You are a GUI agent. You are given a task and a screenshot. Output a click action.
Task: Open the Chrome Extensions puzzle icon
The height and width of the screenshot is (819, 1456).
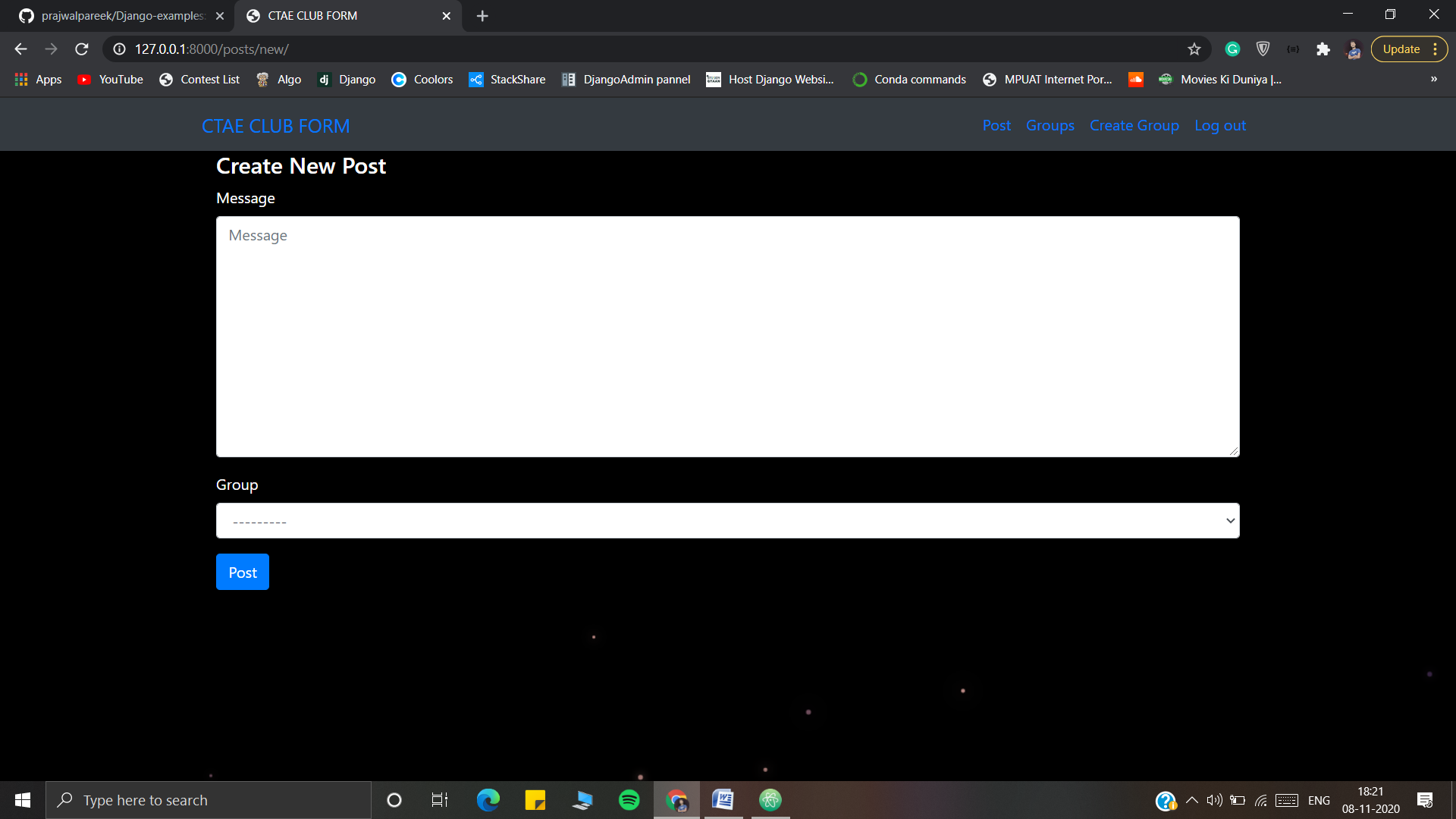1323,49
